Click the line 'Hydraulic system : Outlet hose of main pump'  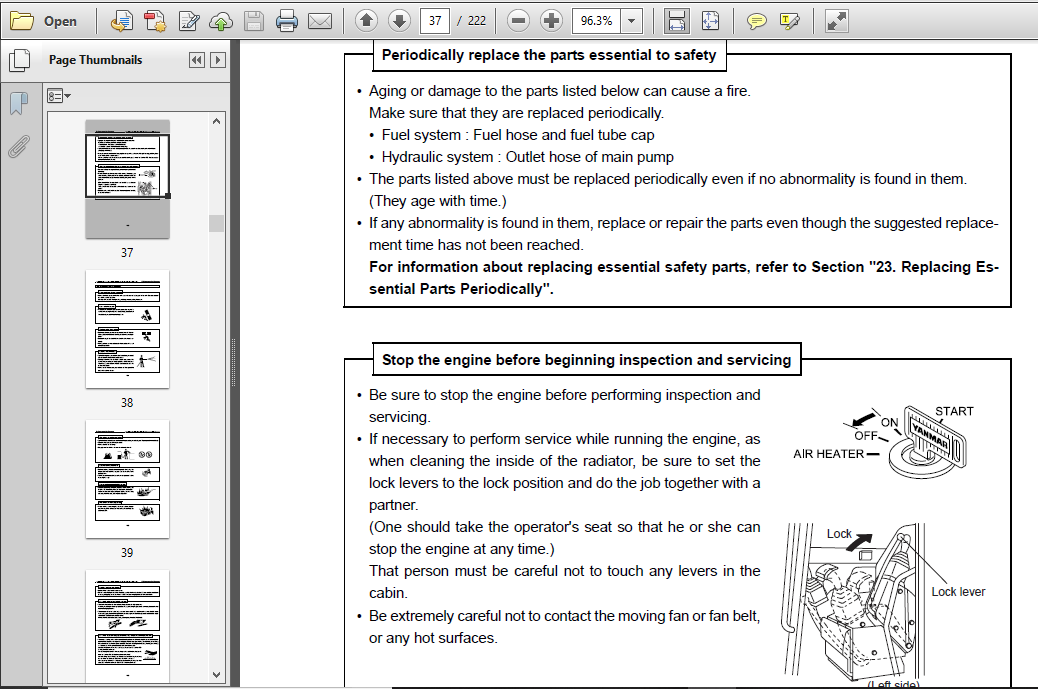point(528,157)
